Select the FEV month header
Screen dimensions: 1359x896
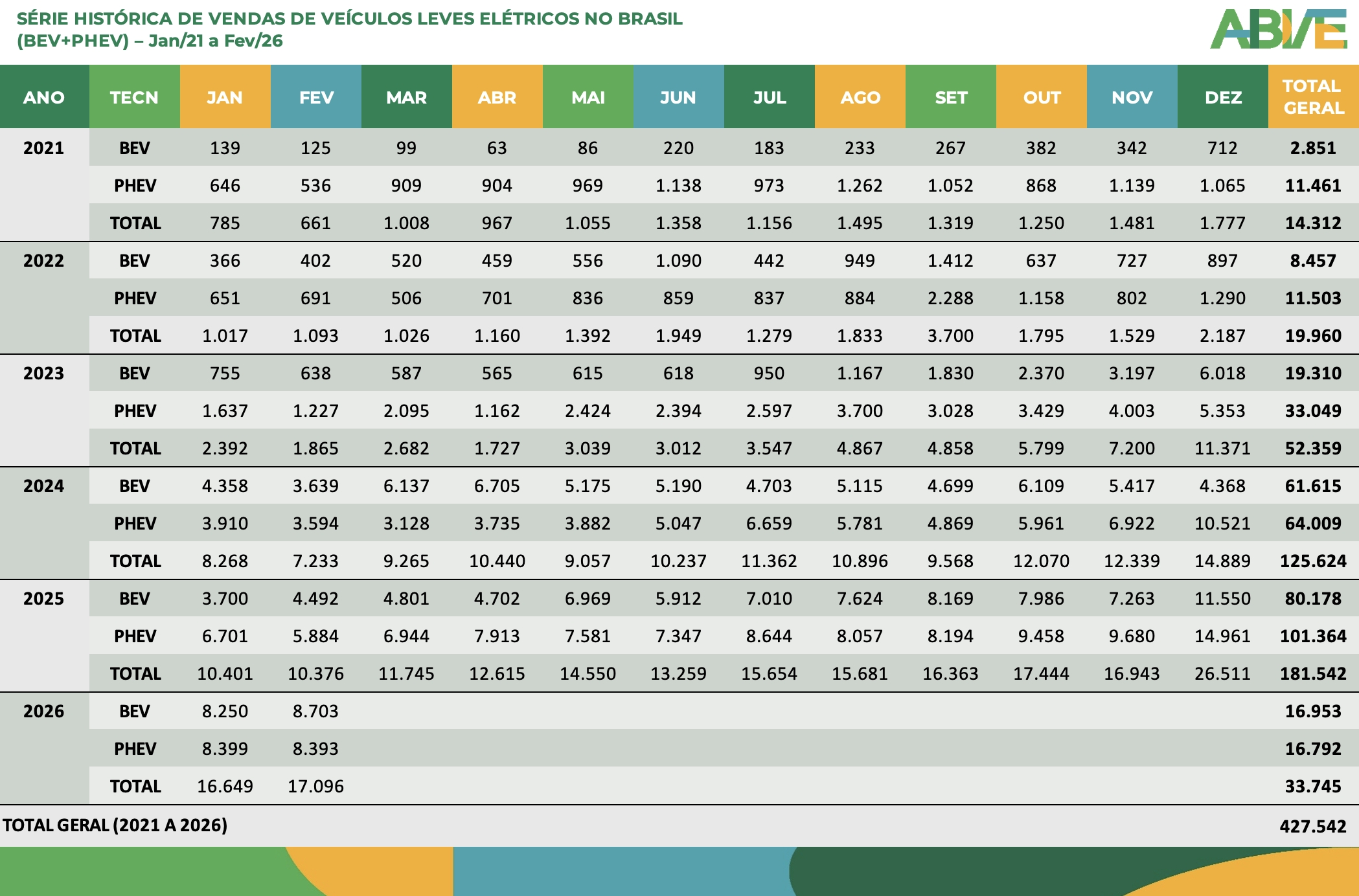pos(316,97)
